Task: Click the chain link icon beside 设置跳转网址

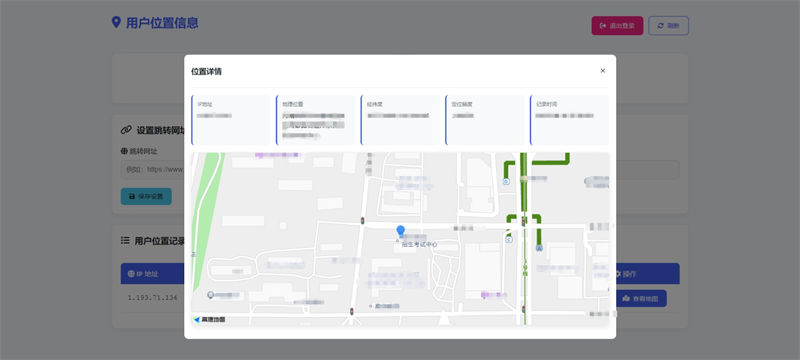Action: tap(126, 130)
